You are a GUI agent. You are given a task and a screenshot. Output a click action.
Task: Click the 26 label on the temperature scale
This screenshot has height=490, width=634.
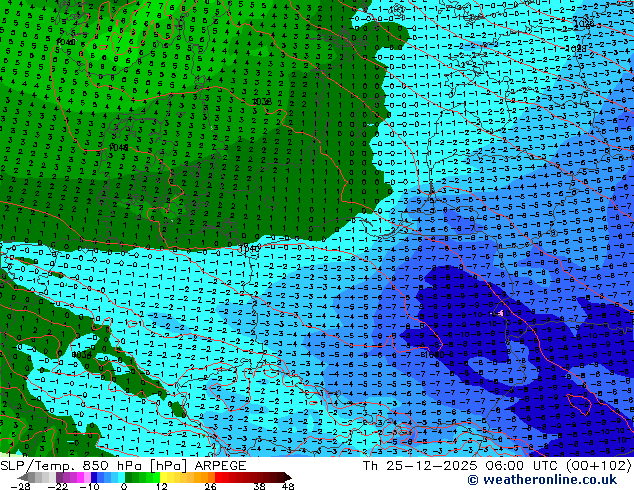click(210, 486)
